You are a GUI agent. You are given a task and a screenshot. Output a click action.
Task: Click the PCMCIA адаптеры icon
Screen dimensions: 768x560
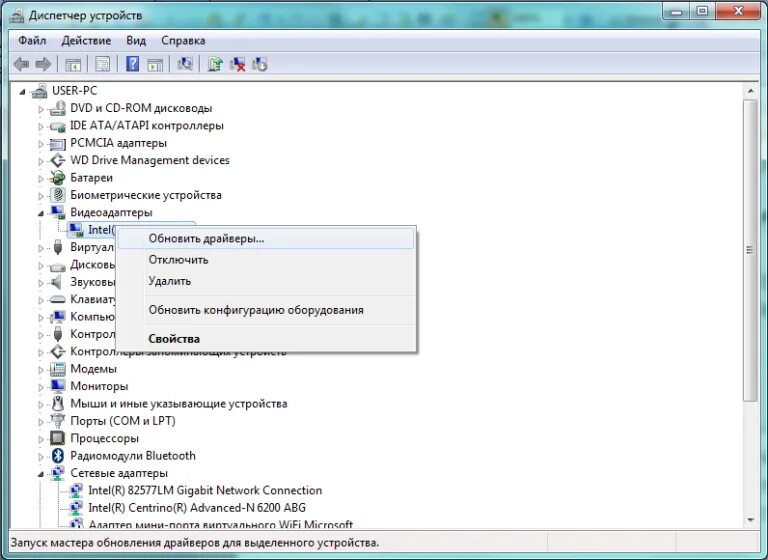58,144
